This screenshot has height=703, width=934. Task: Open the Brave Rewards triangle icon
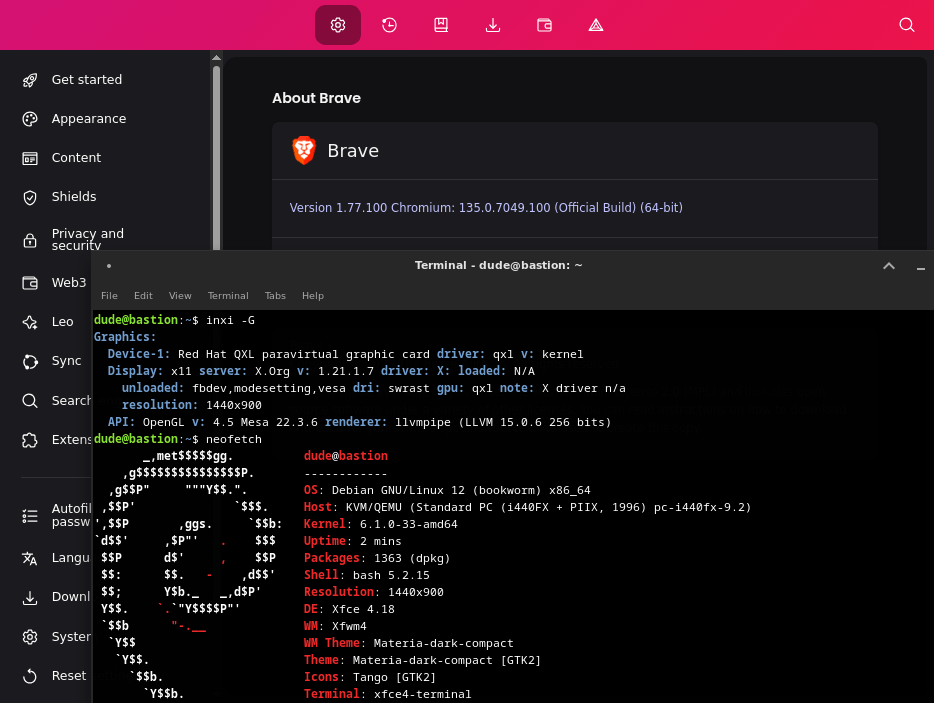coord(596,25)
